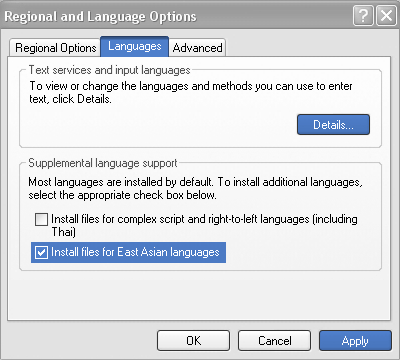Viewport: 400px width, 360px height.
Task: Confirm settings with the OK button
Action: click(193, 341)
